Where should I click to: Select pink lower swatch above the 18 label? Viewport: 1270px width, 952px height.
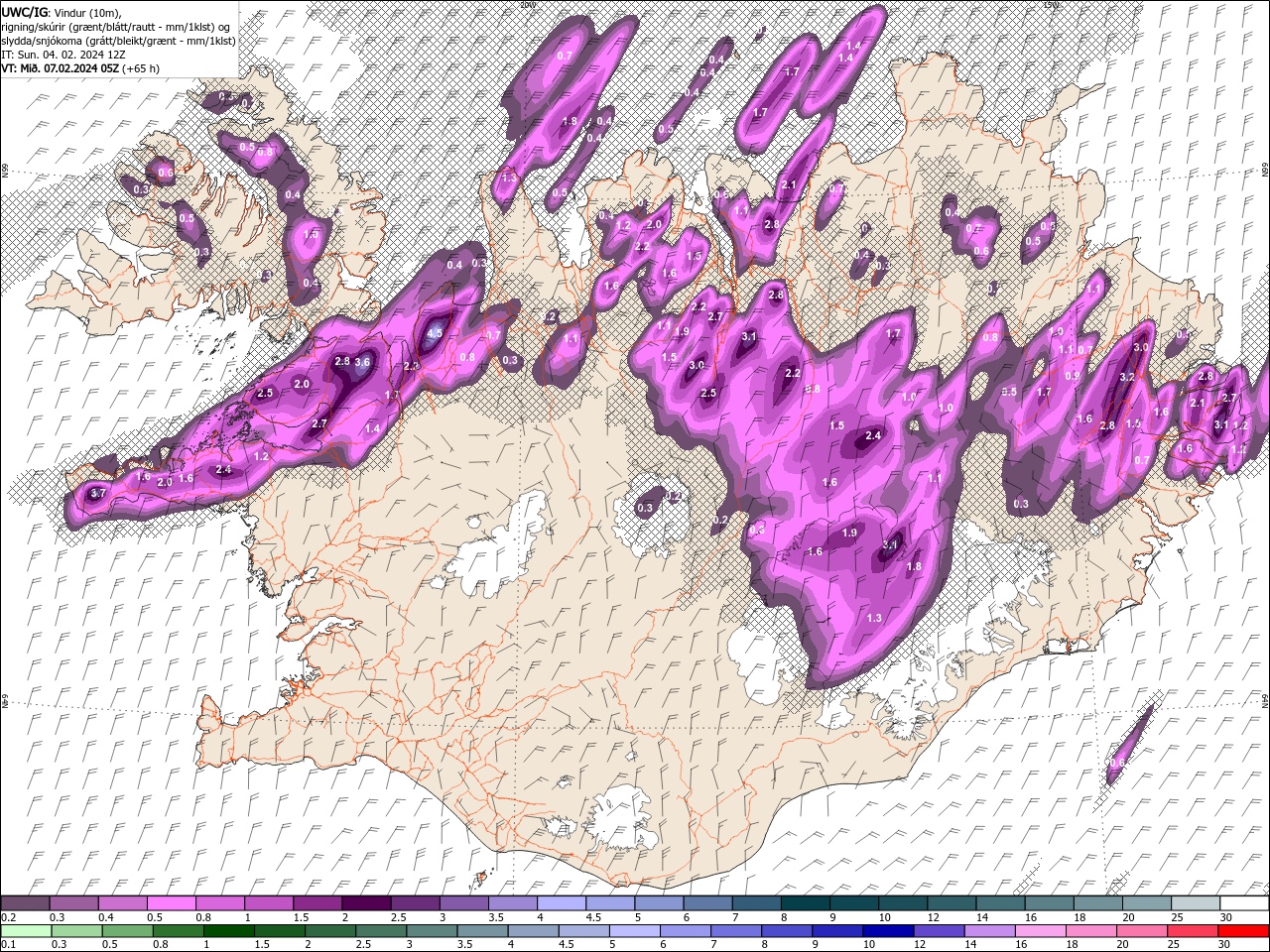point(1090,931)
